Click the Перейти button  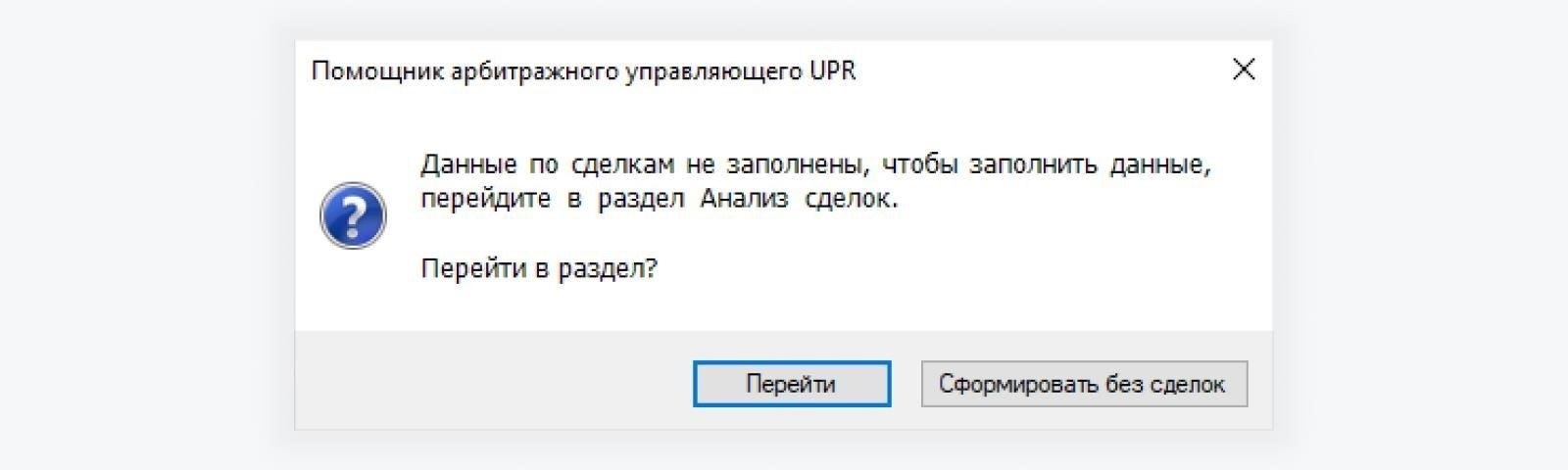[791, 384]
